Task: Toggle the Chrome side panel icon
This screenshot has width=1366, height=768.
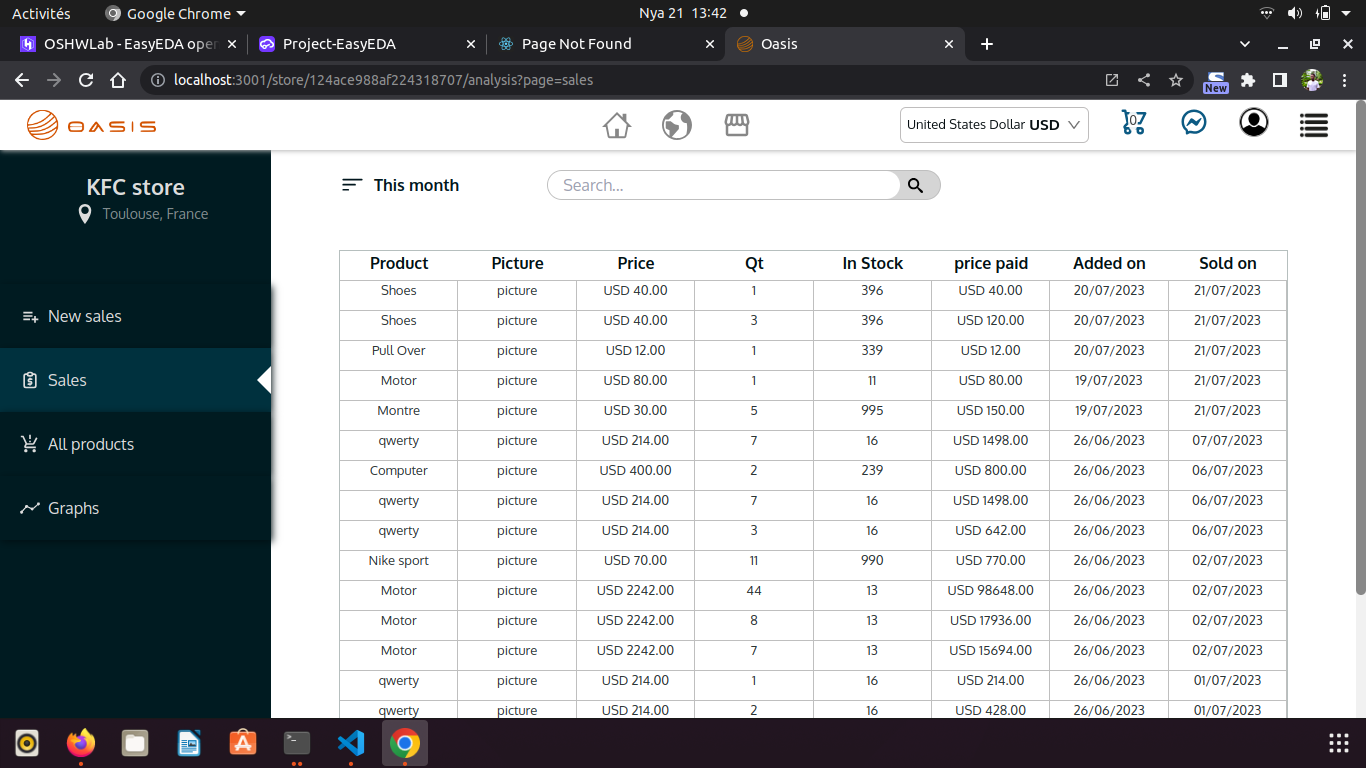Action: coord(1279,80)
